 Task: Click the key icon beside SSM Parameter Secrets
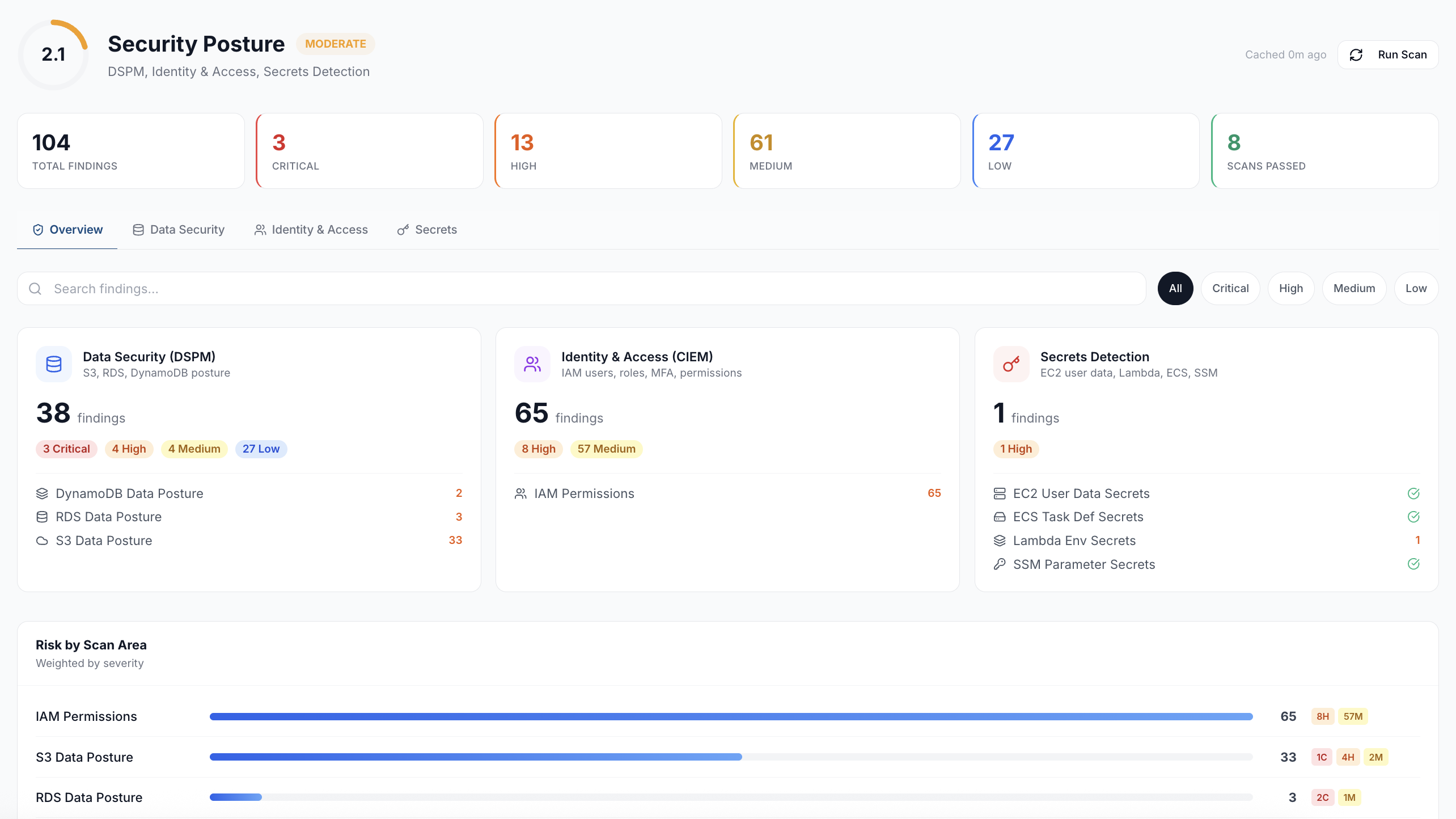tap(1000, 564)
